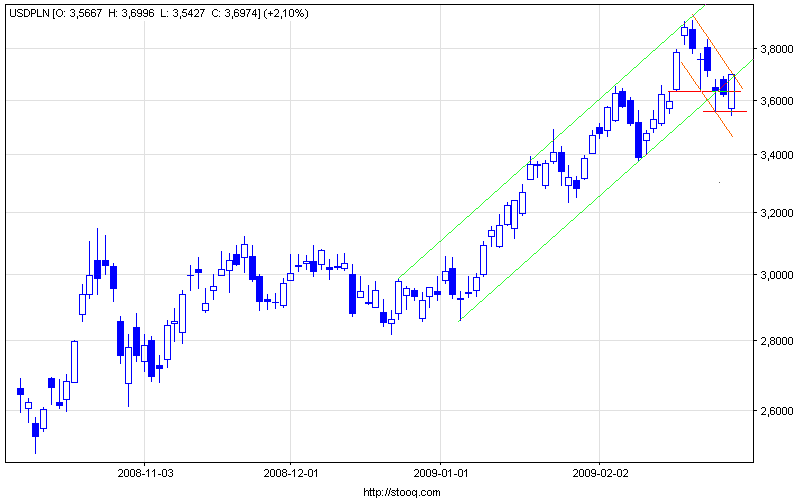Click the 3,6000 price axis label
The height and width of the screenshot is (500, 800).
tap(777, 101)
